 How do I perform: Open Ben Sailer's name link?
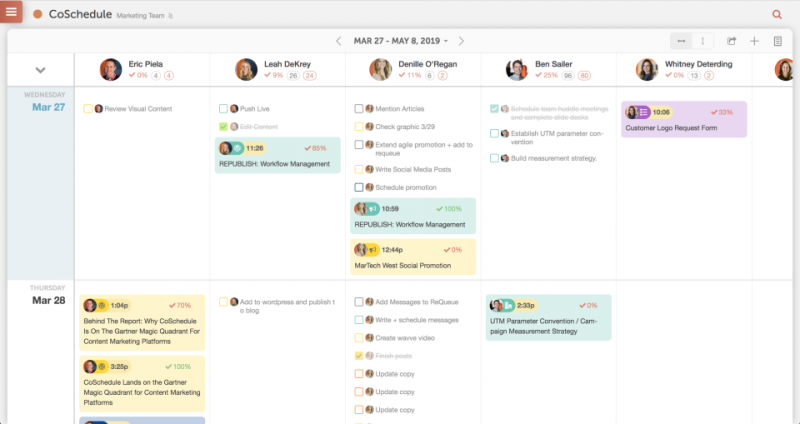pyautogui.click(x=554, y=64)
